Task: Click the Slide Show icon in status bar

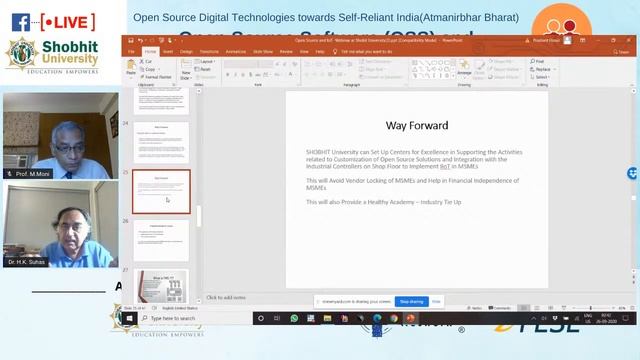Action: click(564, 308)
